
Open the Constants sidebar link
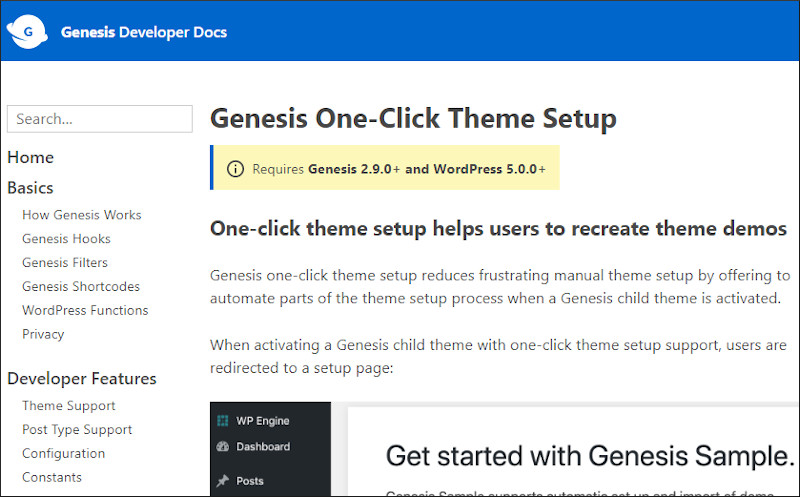click(x=52, y=477)
